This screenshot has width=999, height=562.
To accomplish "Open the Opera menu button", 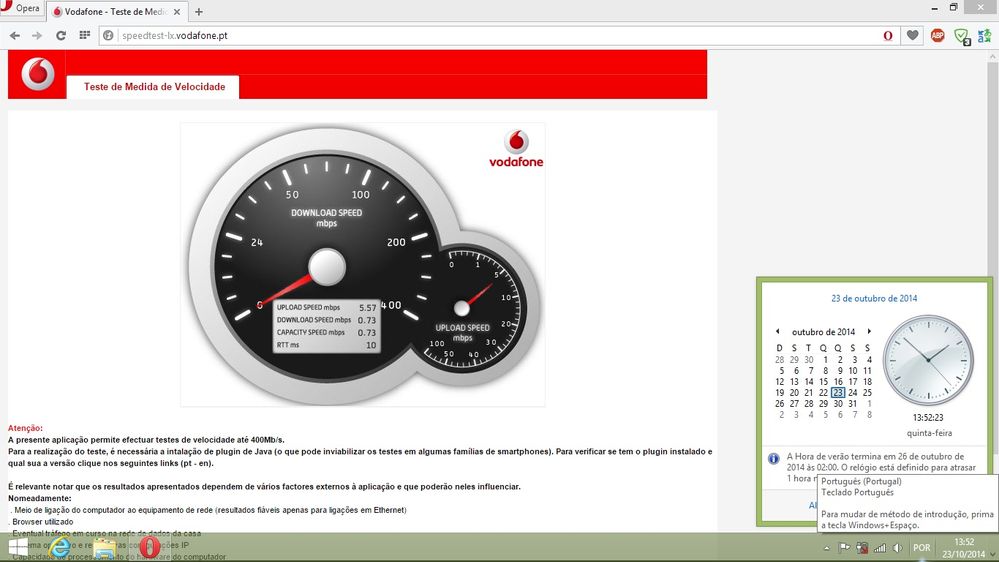I will click(x=21, y=9).
